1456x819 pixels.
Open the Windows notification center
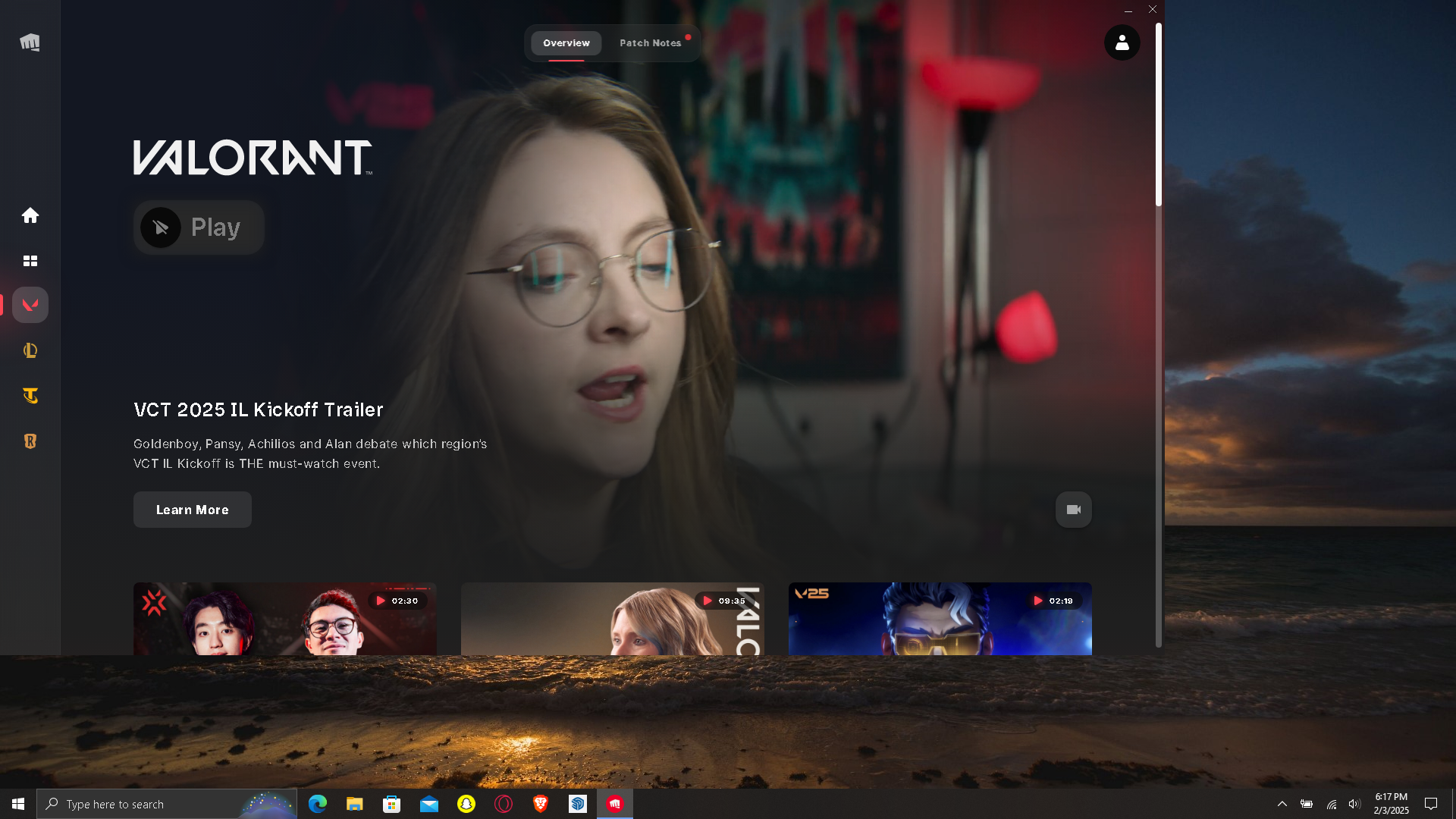(1431, 804)
